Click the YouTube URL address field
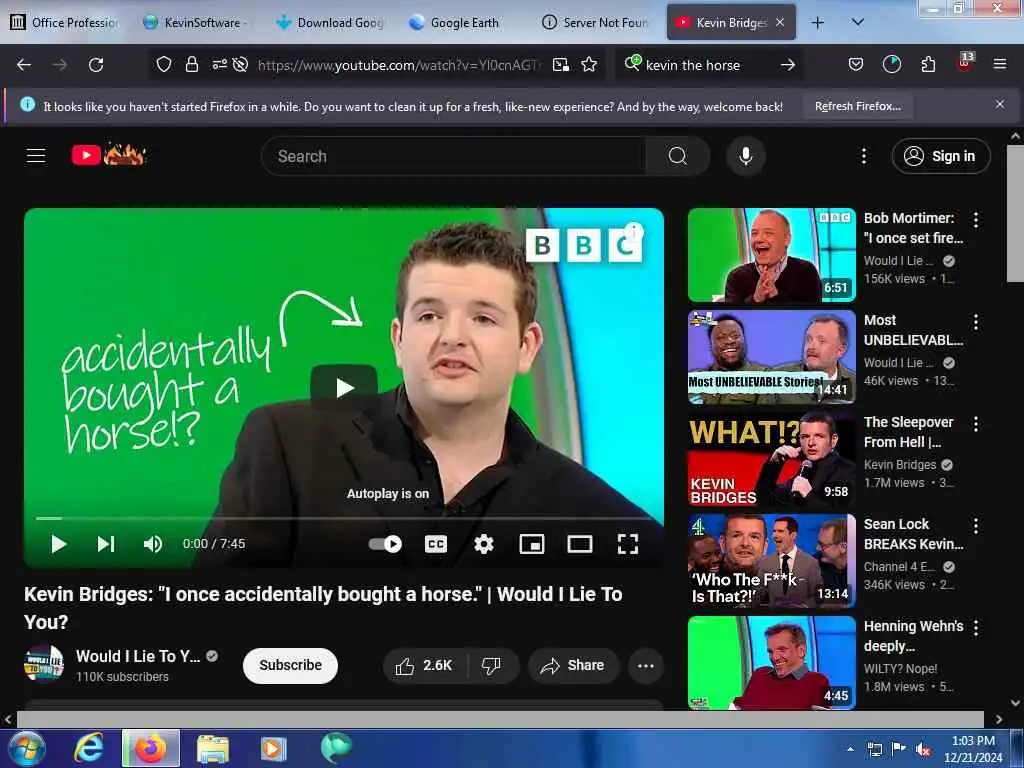Viewport: 1024px width, 768px height. (398, 65)
